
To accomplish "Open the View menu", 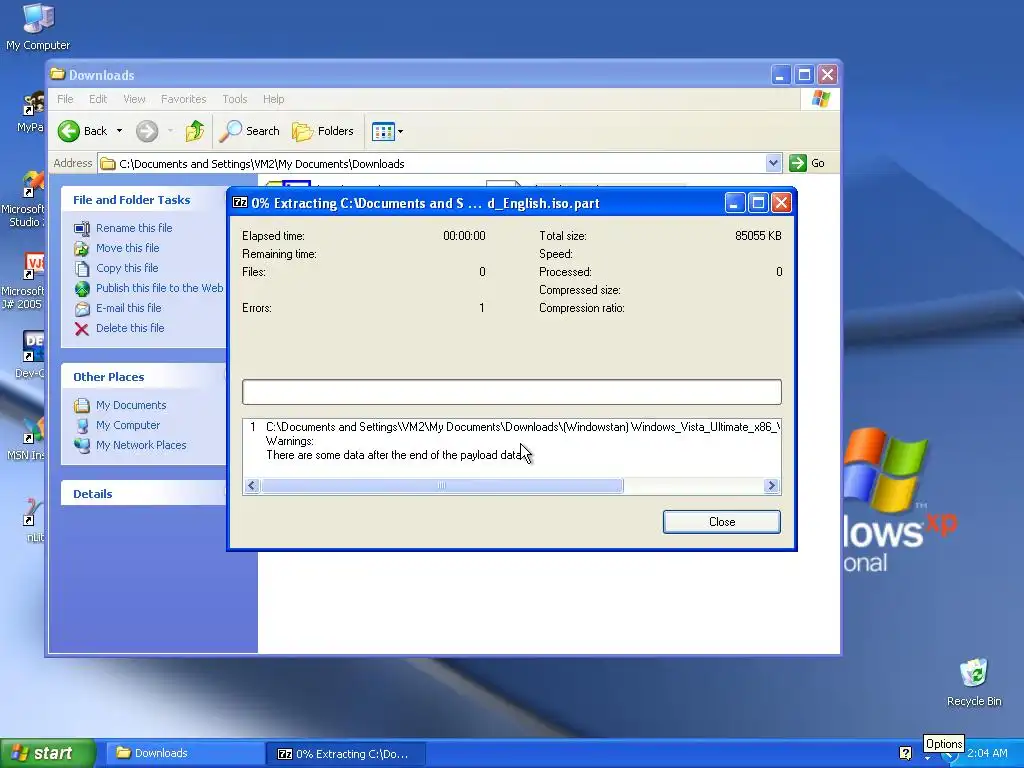I will (134, 99).
